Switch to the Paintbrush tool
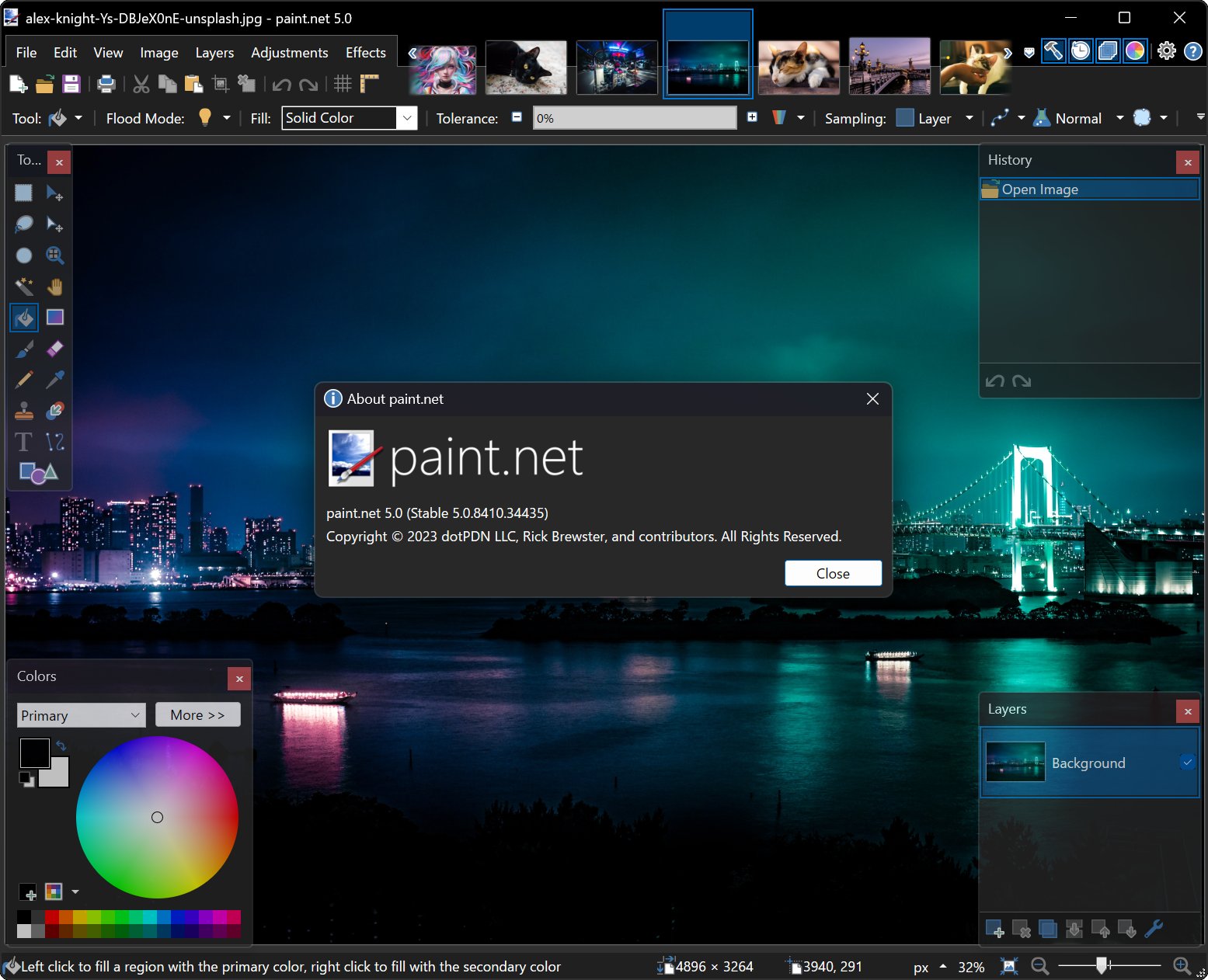 click(x=23, y=348)
